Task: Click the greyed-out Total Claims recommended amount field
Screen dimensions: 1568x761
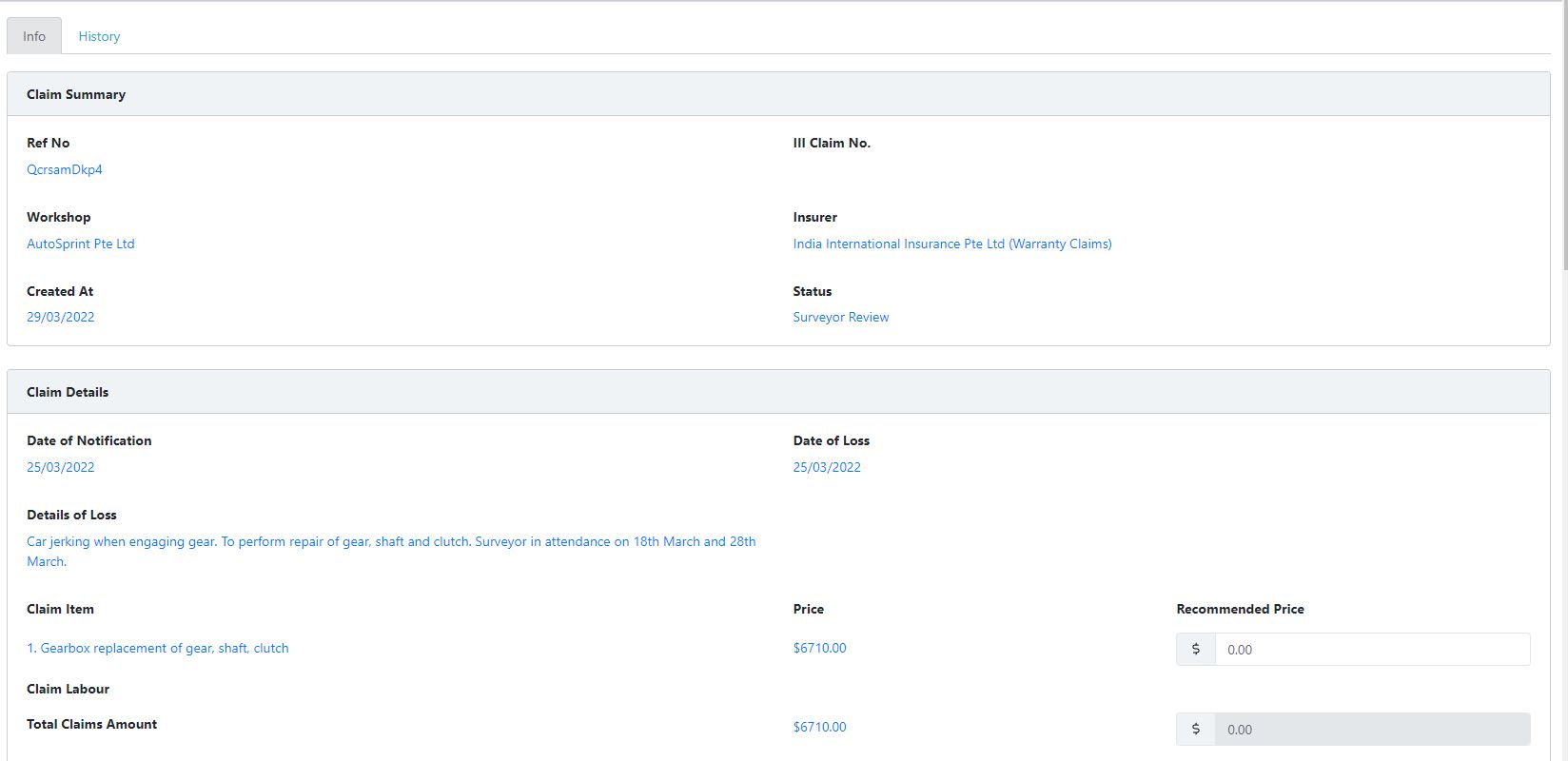Action: click(x=1371, y=730)
